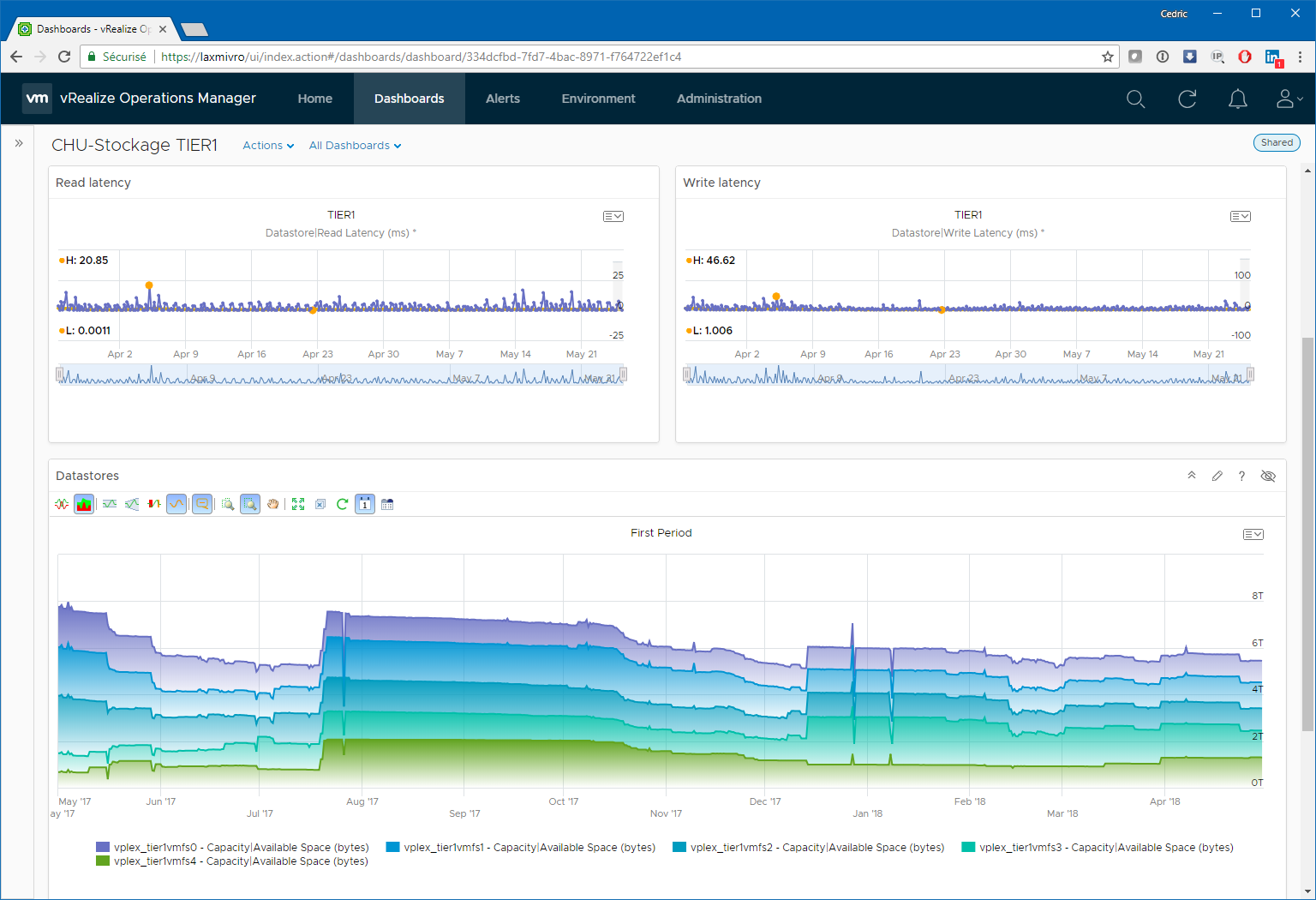Open help for the Datastores widget
The height and width of the screenshot is (900, 1316).
[x=1241, y=476]
